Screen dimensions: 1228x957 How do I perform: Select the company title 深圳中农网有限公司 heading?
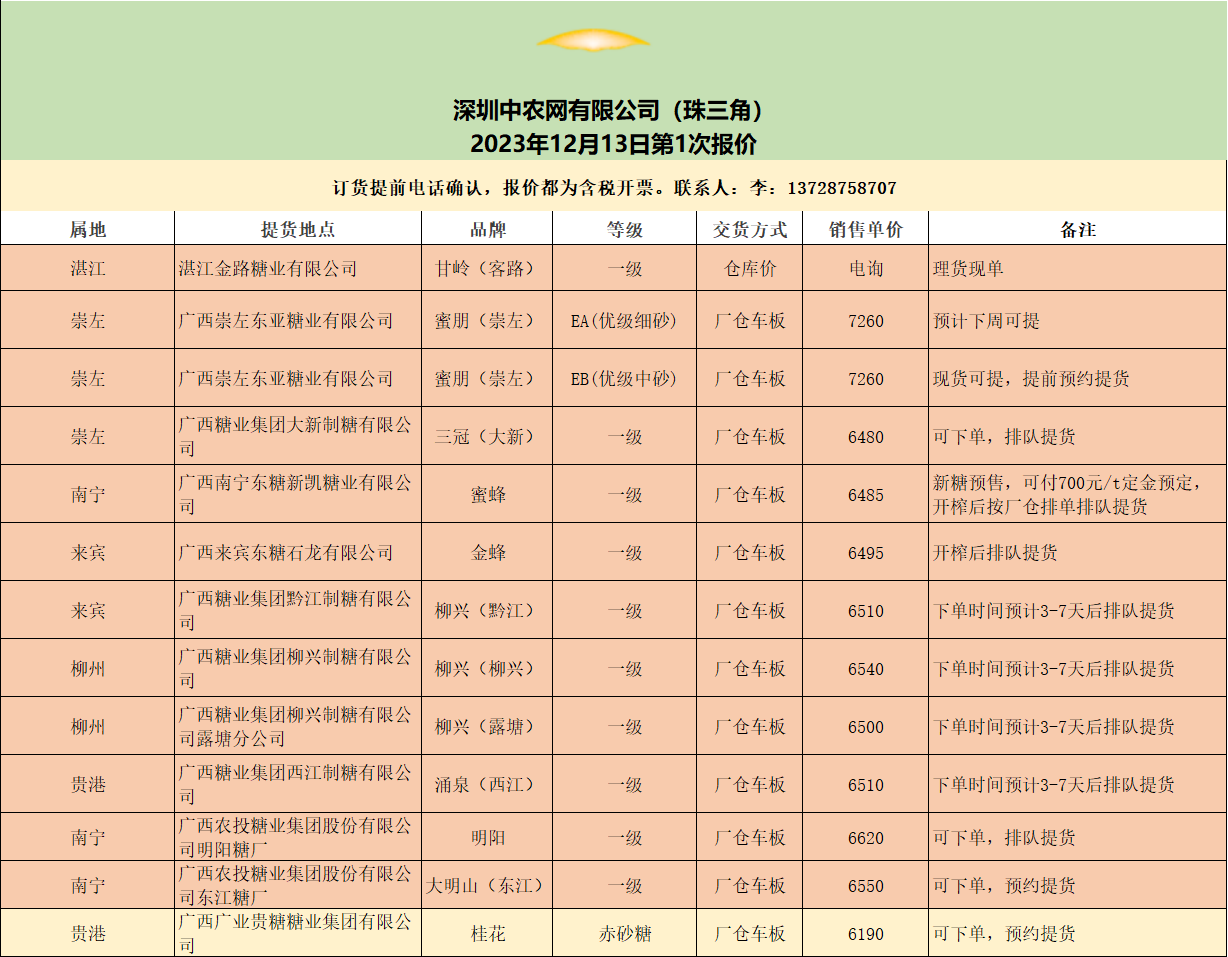click(613, 110)
